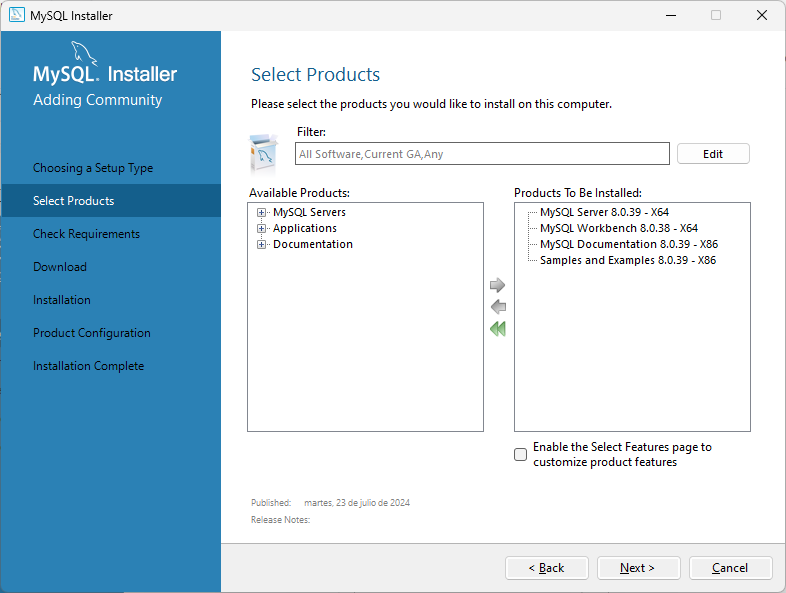Close the MySQL Installer window
786x593 pixels.
(x=761, y=15)
